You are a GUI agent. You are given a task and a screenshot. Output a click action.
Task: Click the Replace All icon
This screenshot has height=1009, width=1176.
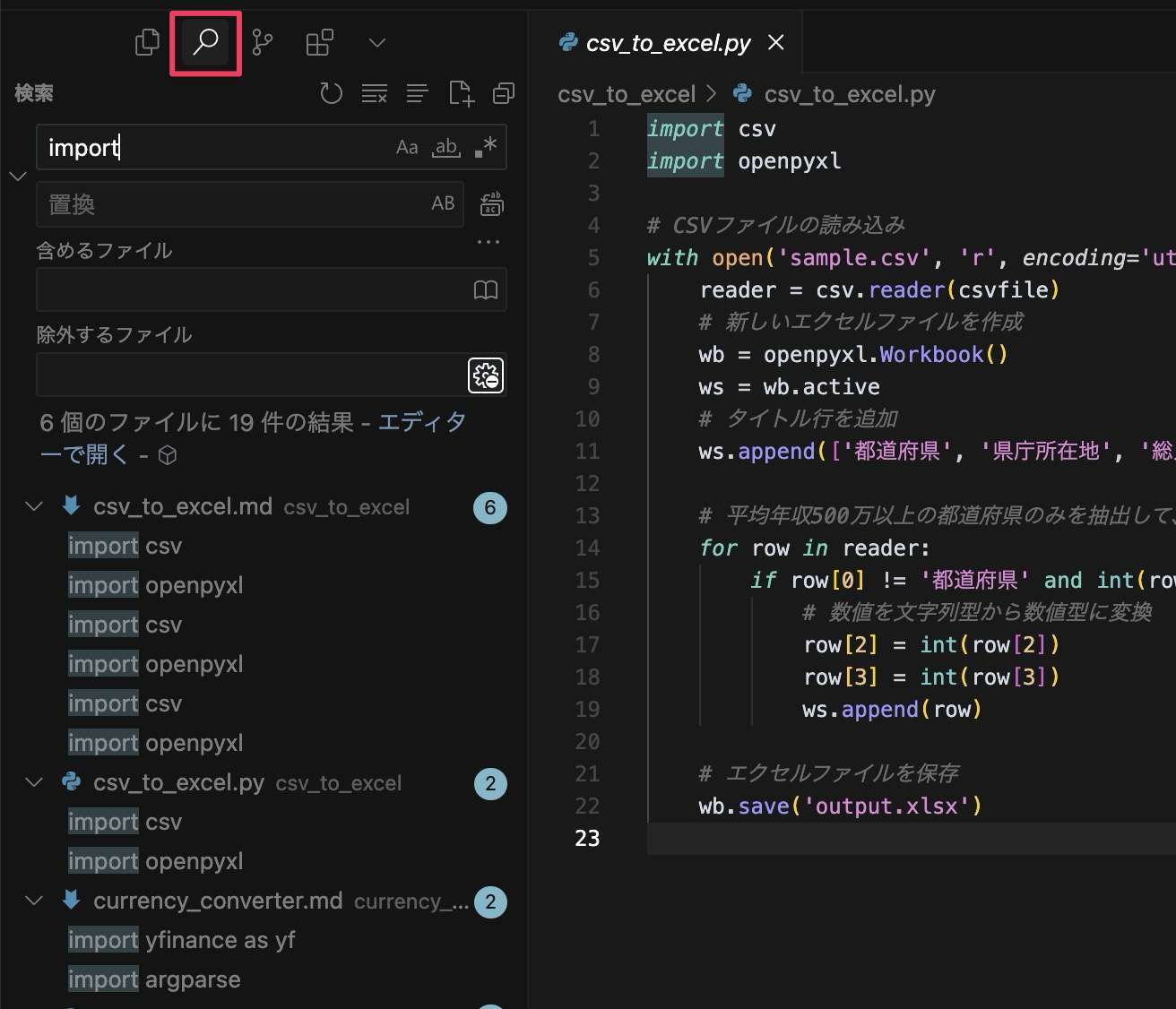pos(491,204)
